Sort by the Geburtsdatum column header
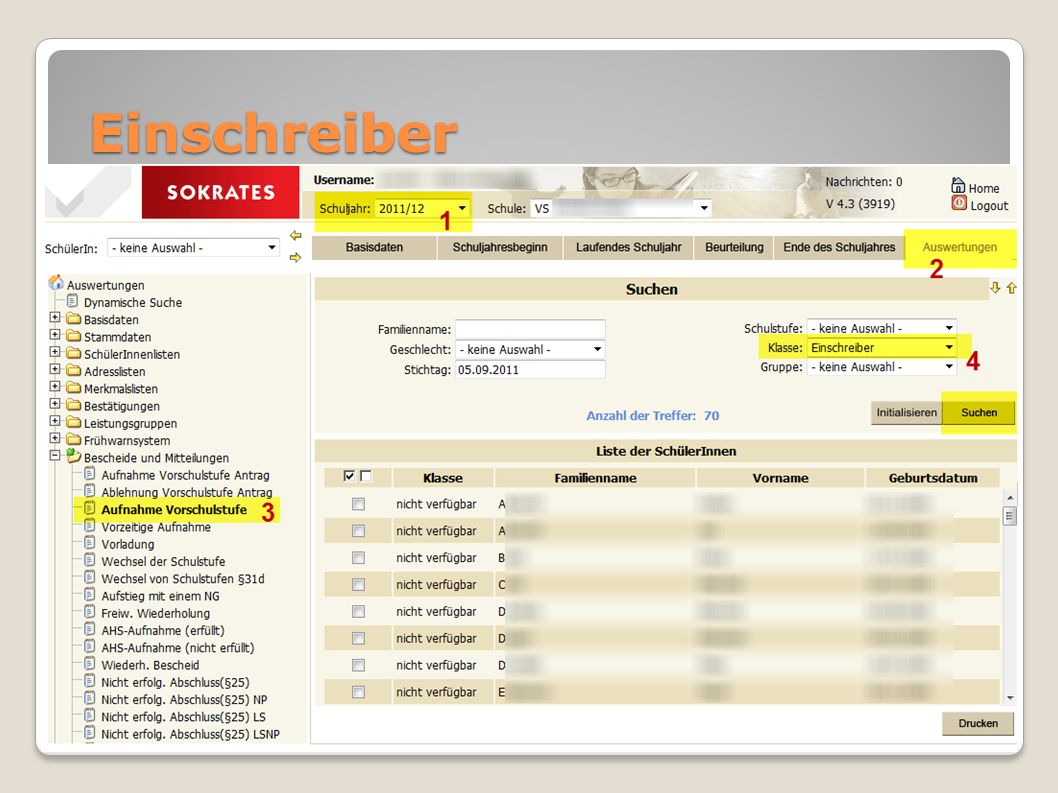This screenshot has height=793, width=1058. [x=932, y=478]
